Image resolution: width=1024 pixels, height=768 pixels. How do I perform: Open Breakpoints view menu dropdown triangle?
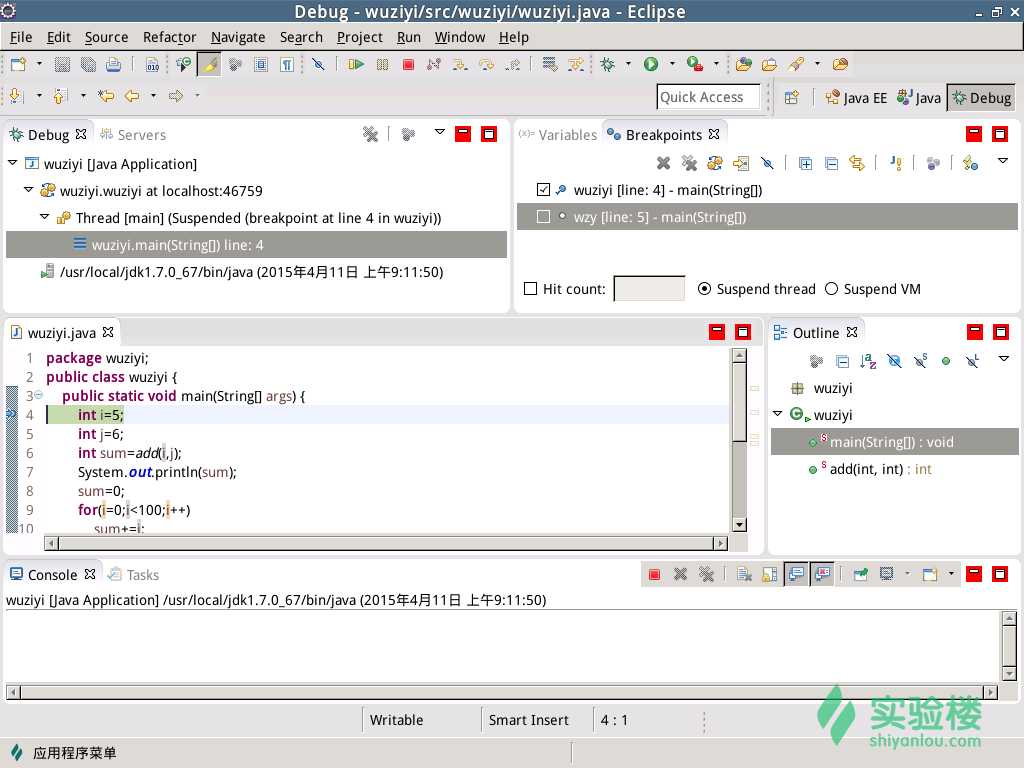tap(1002, 161)
